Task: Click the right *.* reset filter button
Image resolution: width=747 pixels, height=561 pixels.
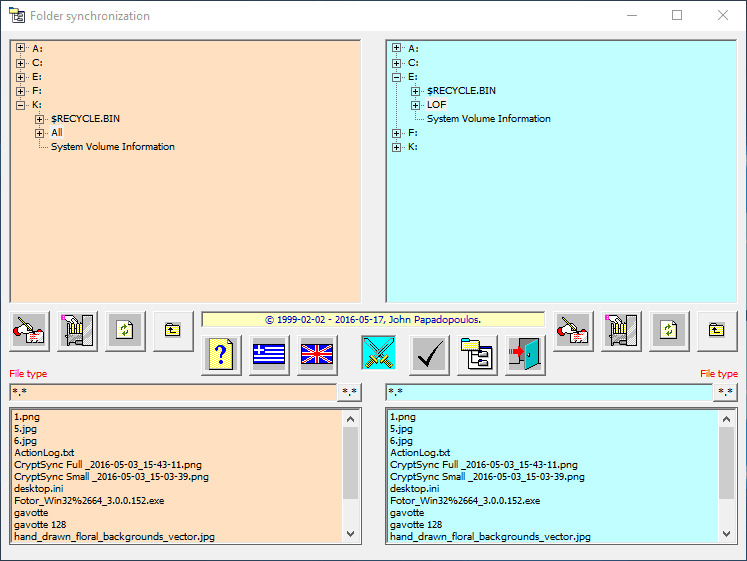Action: tap(725, 392)
